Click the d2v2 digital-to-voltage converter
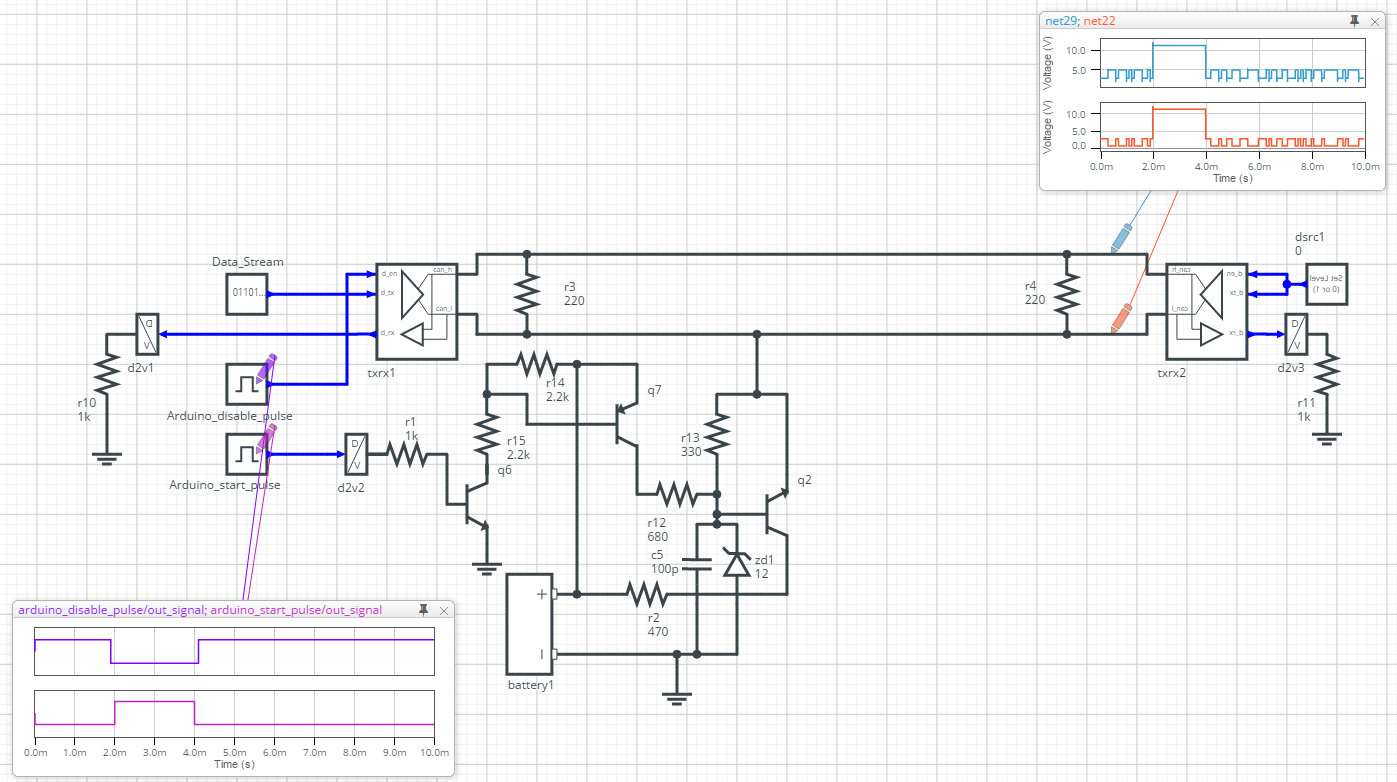The image size is (1397, 782). point(356,454)
